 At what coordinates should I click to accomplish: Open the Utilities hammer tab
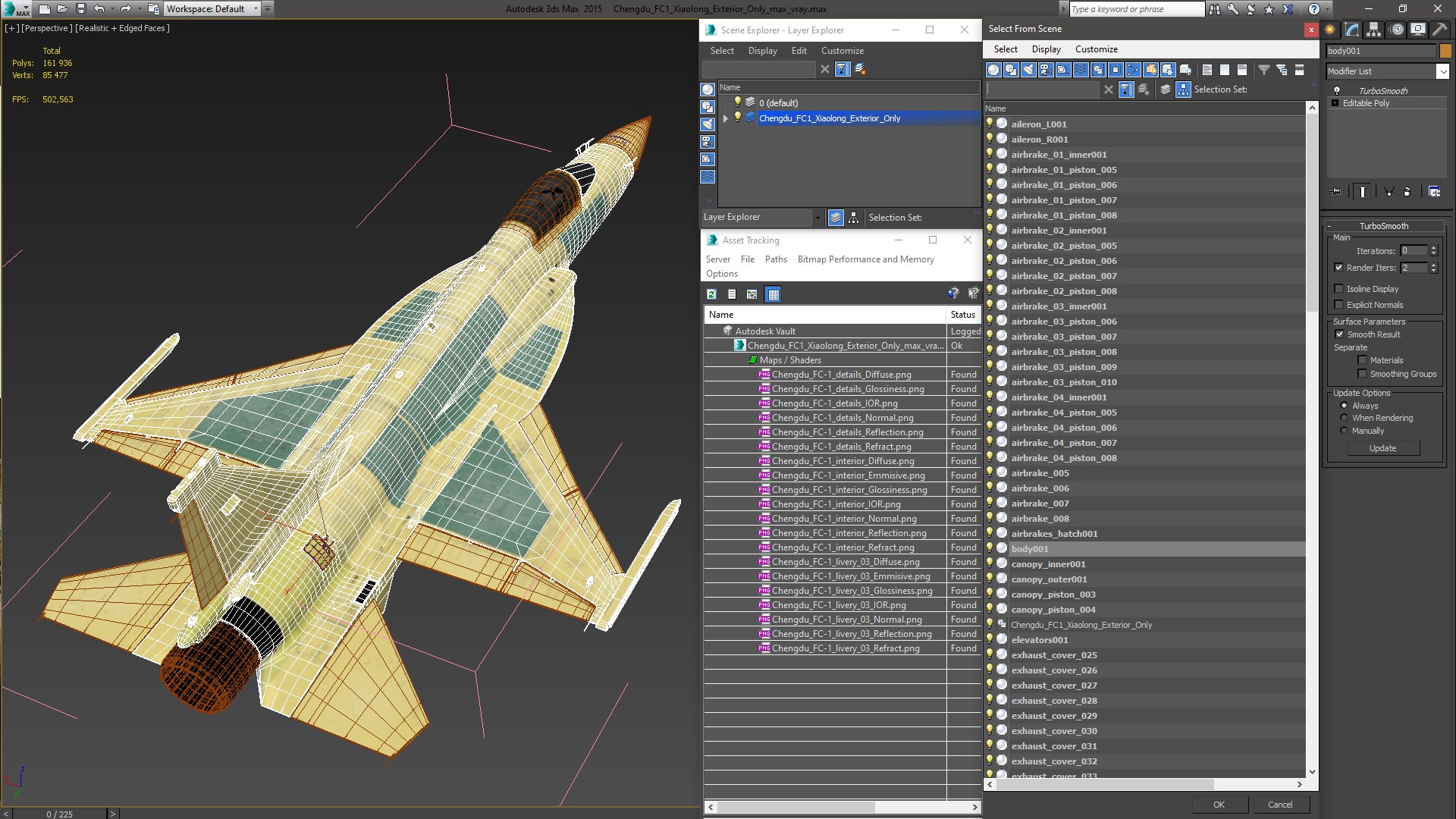[x=1439, y=30]
